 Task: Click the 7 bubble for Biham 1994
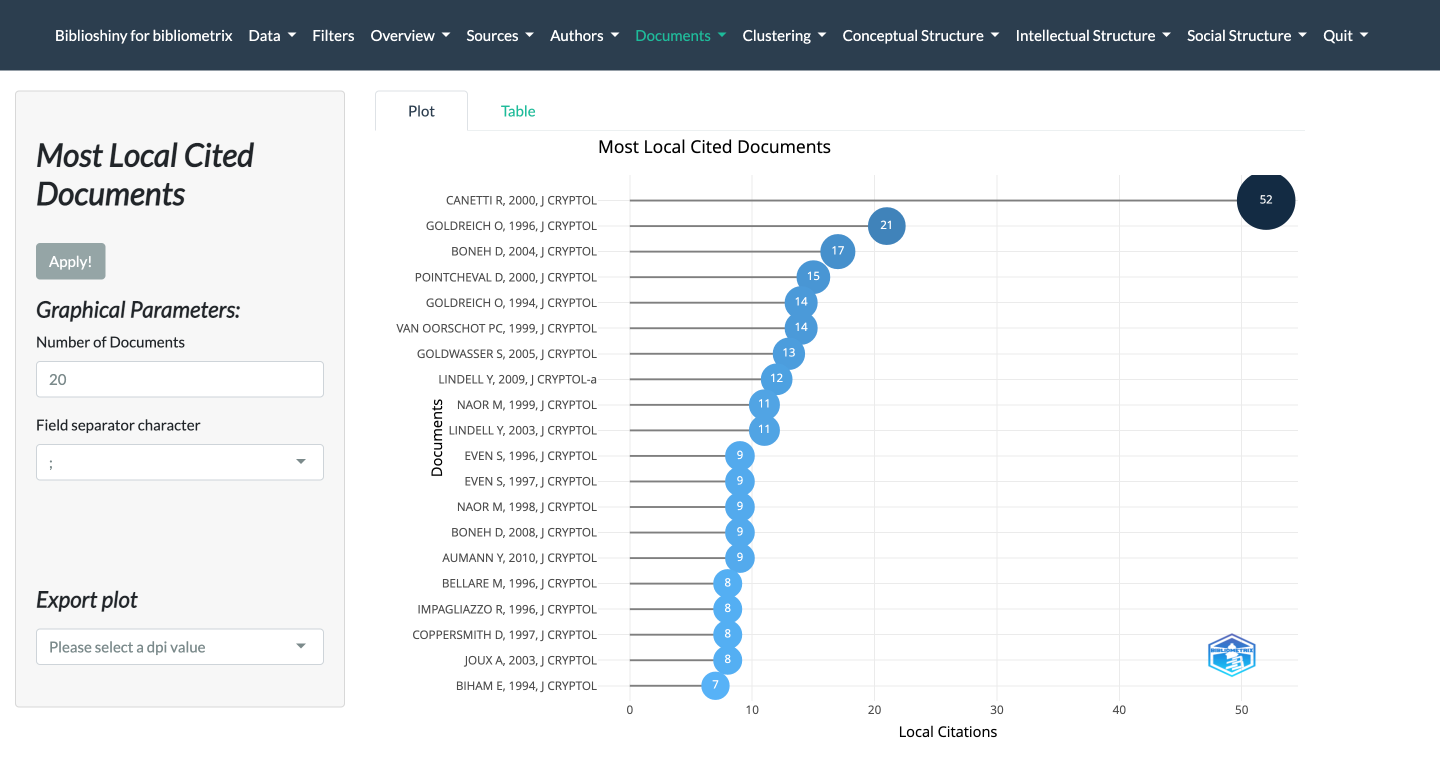715,685
